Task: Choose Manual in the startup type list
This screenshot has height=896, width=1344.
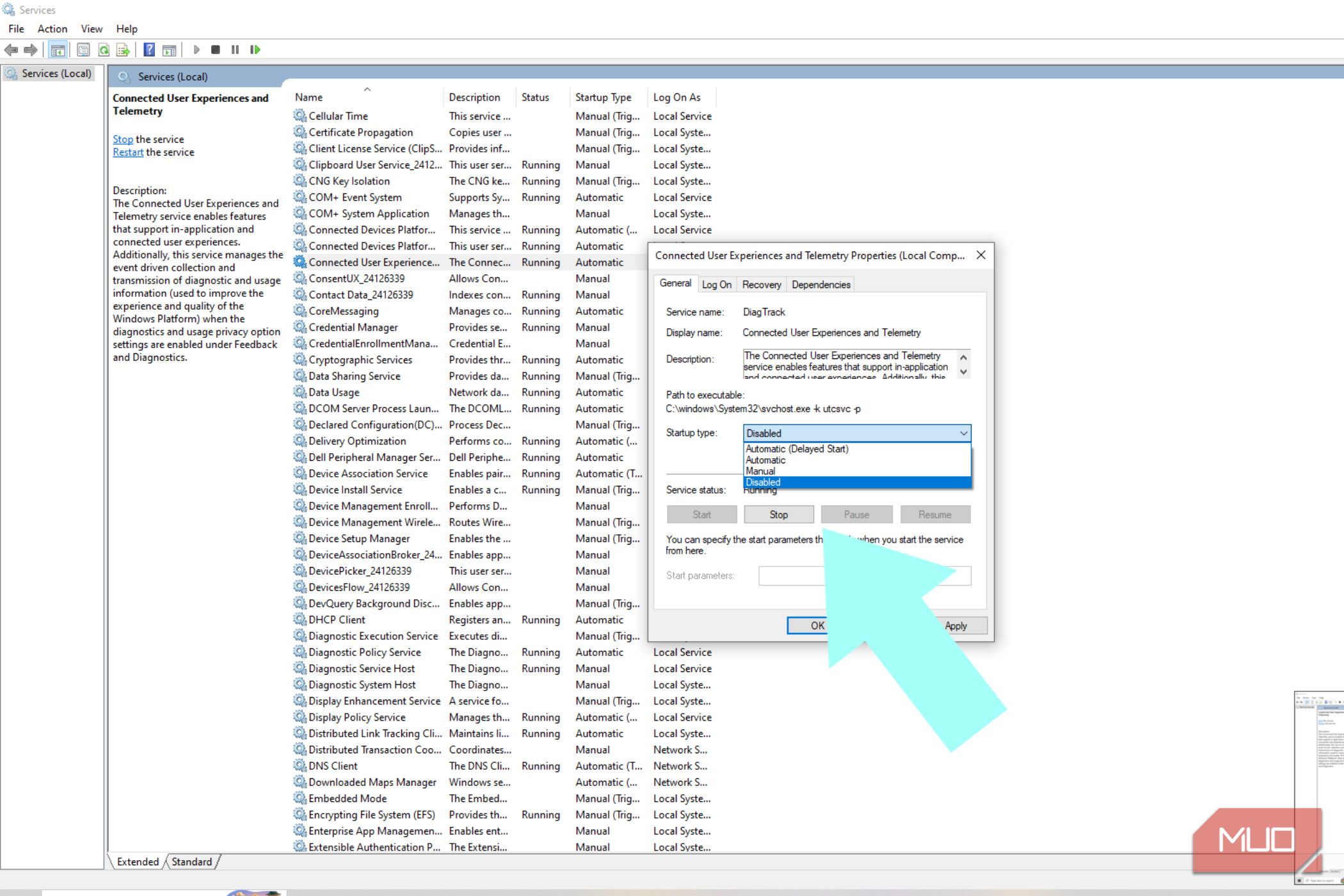Action: pos(857,471)
